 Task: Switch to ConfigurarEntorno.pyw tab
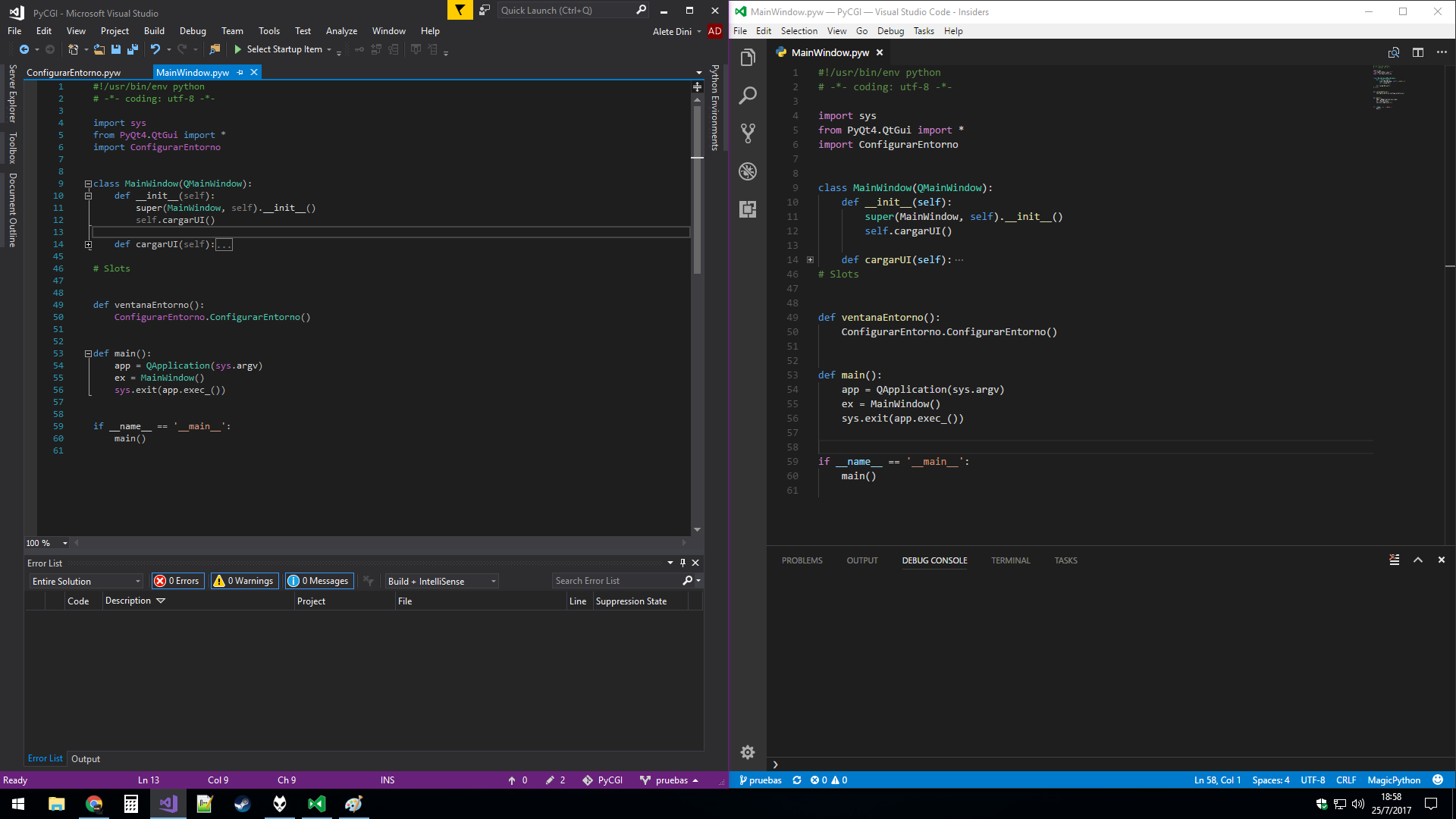tap(74, 73)
